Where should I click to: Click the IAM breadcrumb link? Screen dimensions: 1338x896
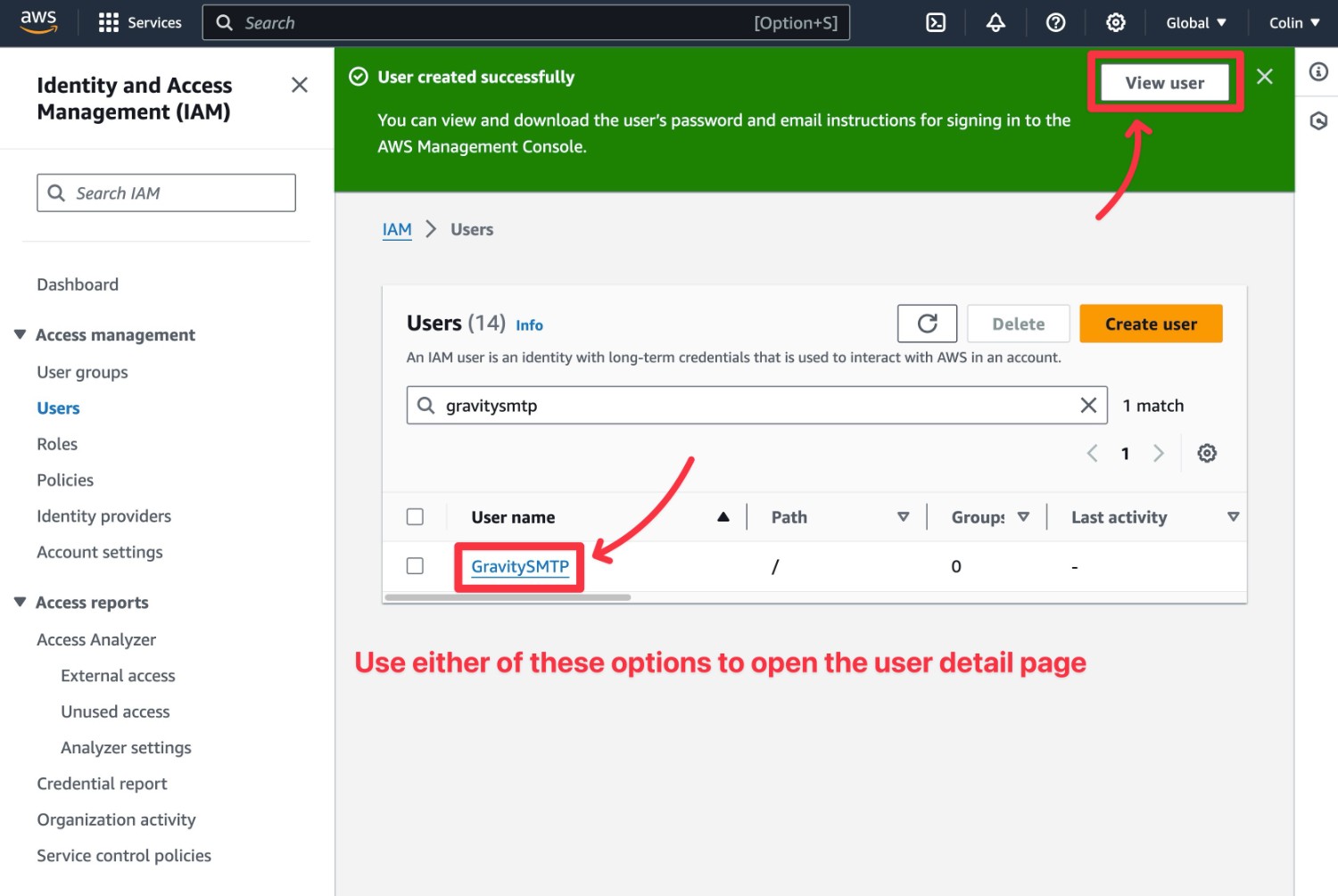click(397, 230)
